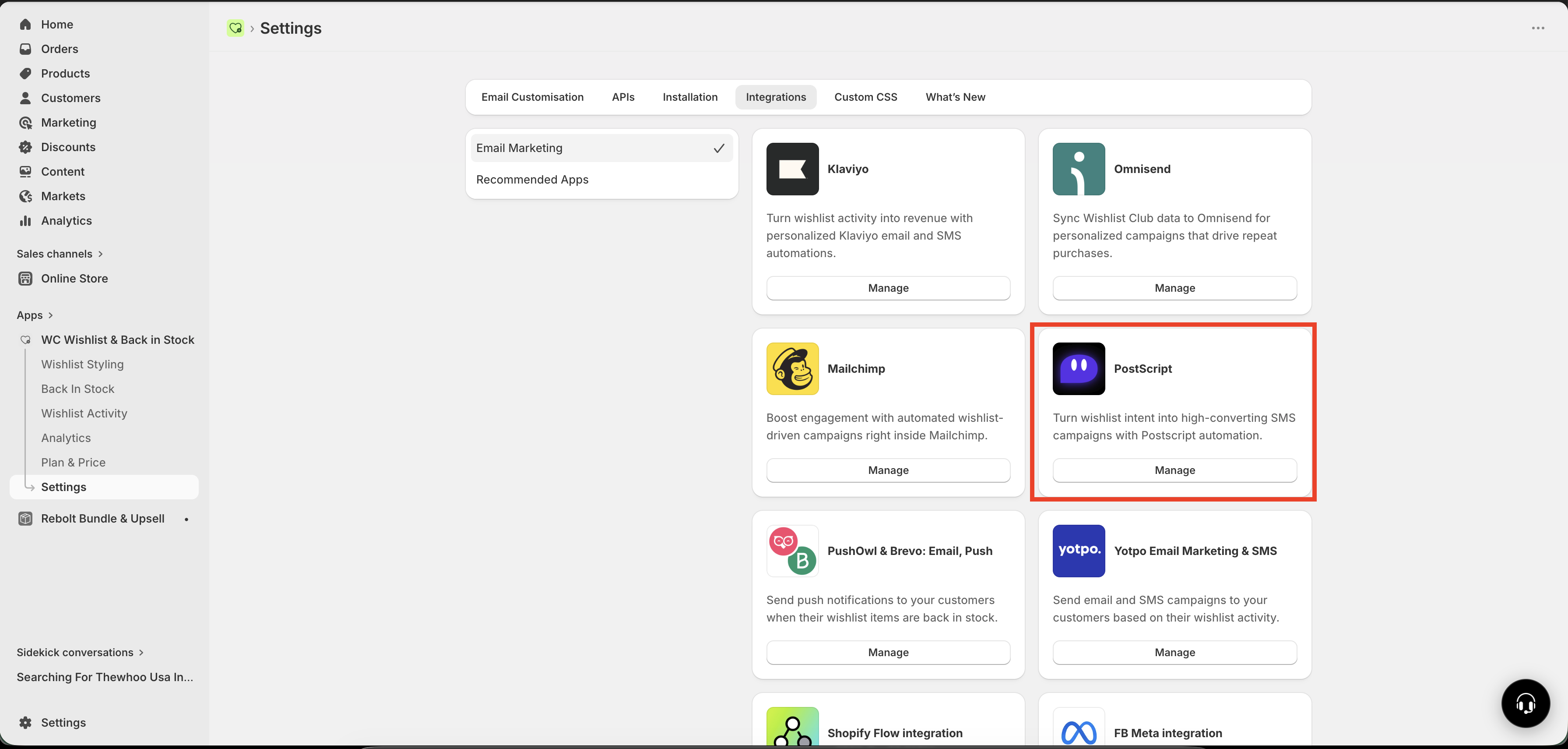The height and width of the screenshot is (749, 1568).
Task: Open Wishlist Activity page
Action: click(84, 413)
